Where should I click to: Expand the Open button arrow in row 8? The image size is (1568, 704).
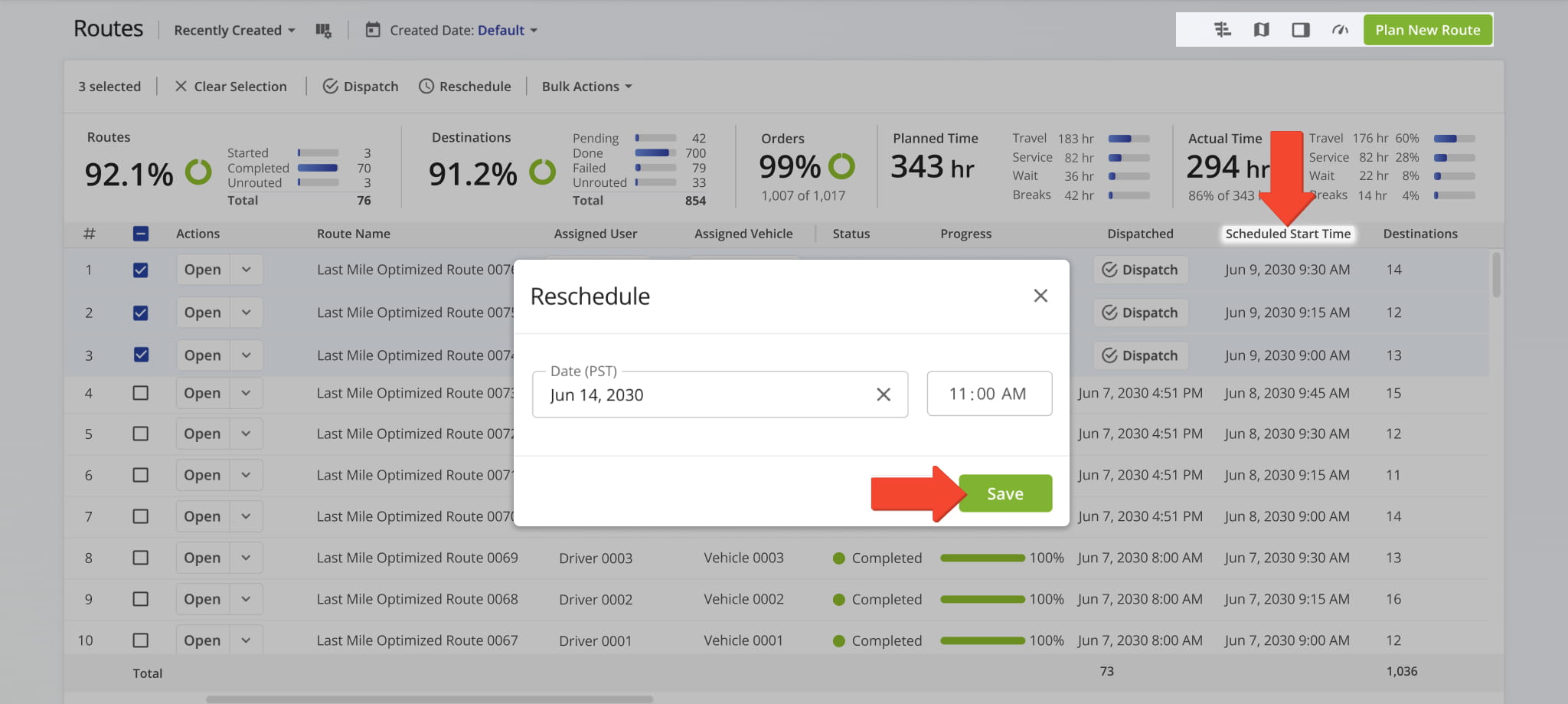pyautogui.click(x=246, y=558)
